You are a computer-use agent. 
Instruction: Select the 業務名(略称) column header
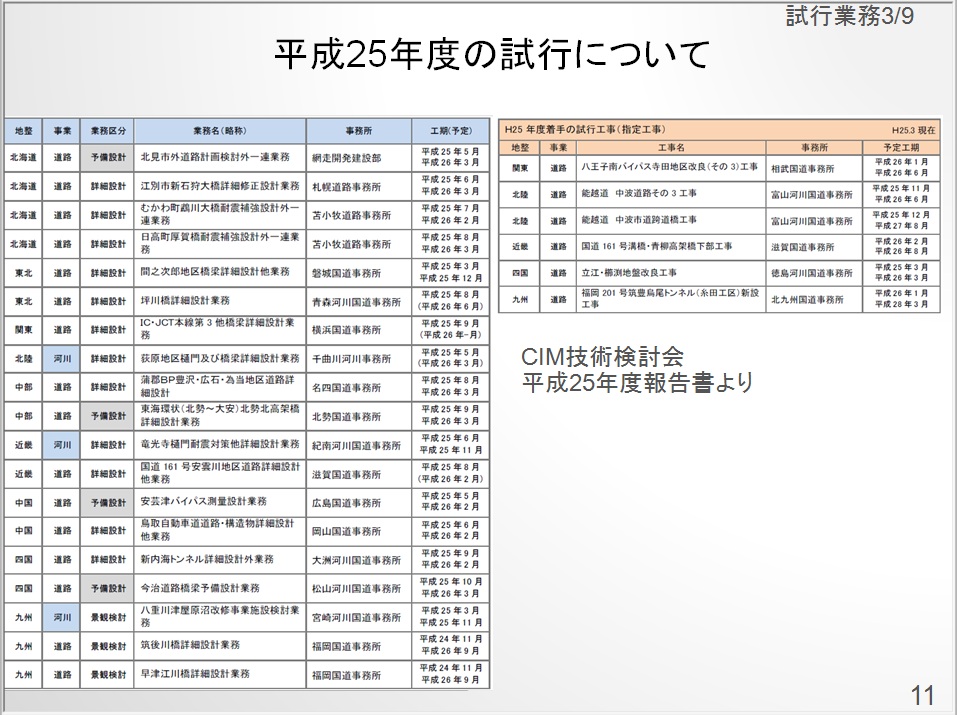tap(219, 130)
